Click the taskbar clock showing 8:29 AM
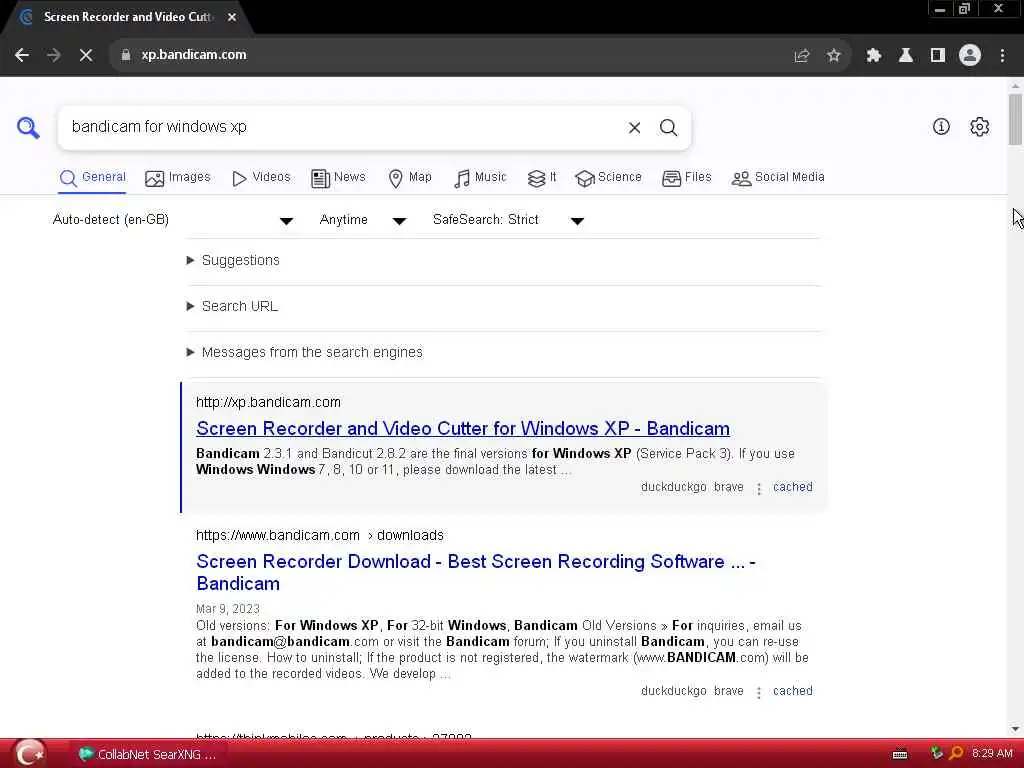Screen dimensions: 1024x768 (992, 753)
